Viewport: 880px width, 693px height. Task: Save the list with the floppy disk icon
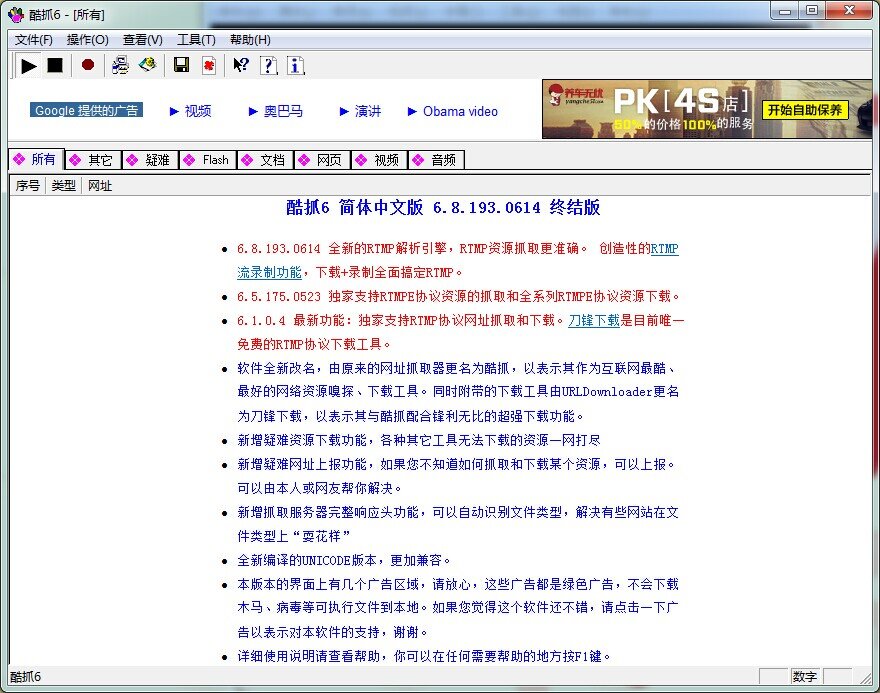(x=181, y=65)
